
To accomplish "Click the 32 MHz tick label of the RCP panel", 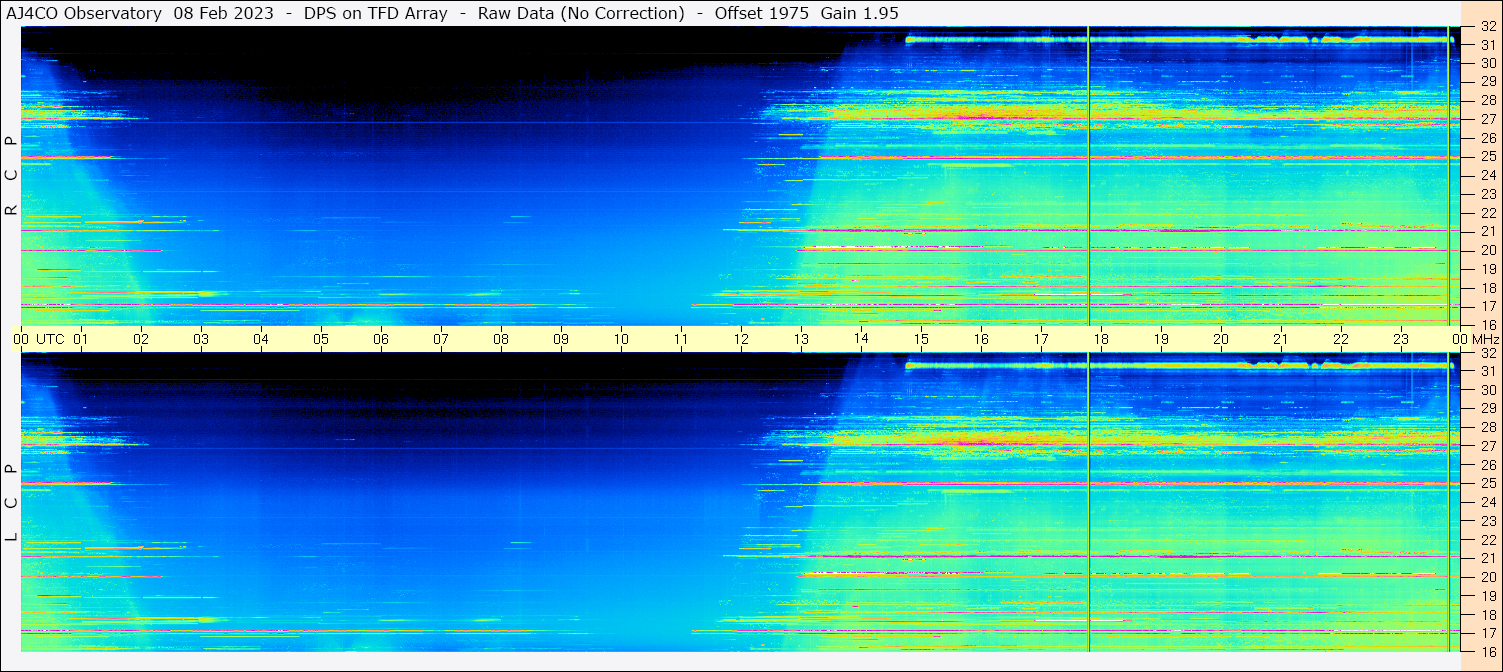I will (x=1487, y=27).
